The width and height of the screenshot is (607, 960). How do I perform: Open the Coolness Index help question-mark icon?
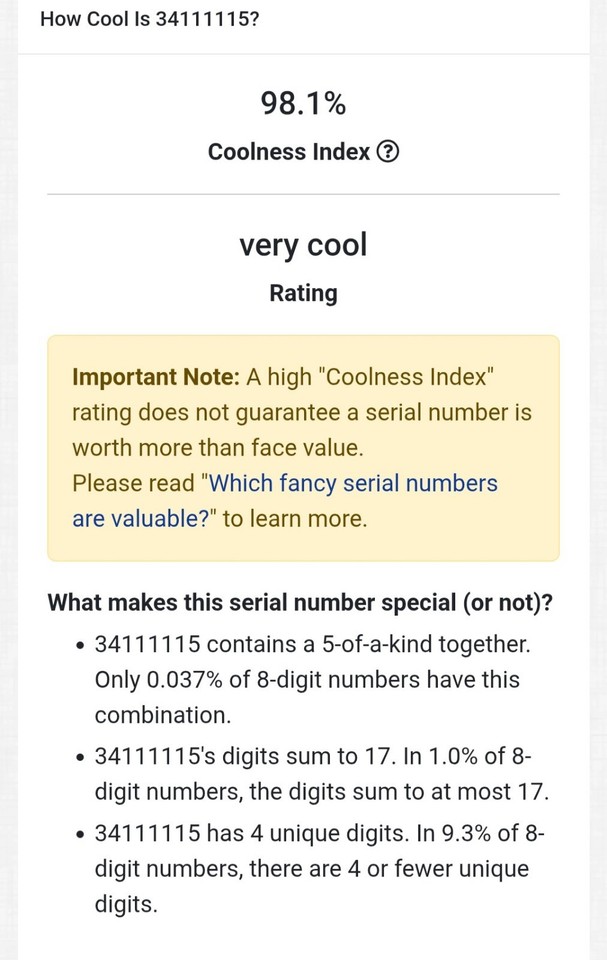387,151
